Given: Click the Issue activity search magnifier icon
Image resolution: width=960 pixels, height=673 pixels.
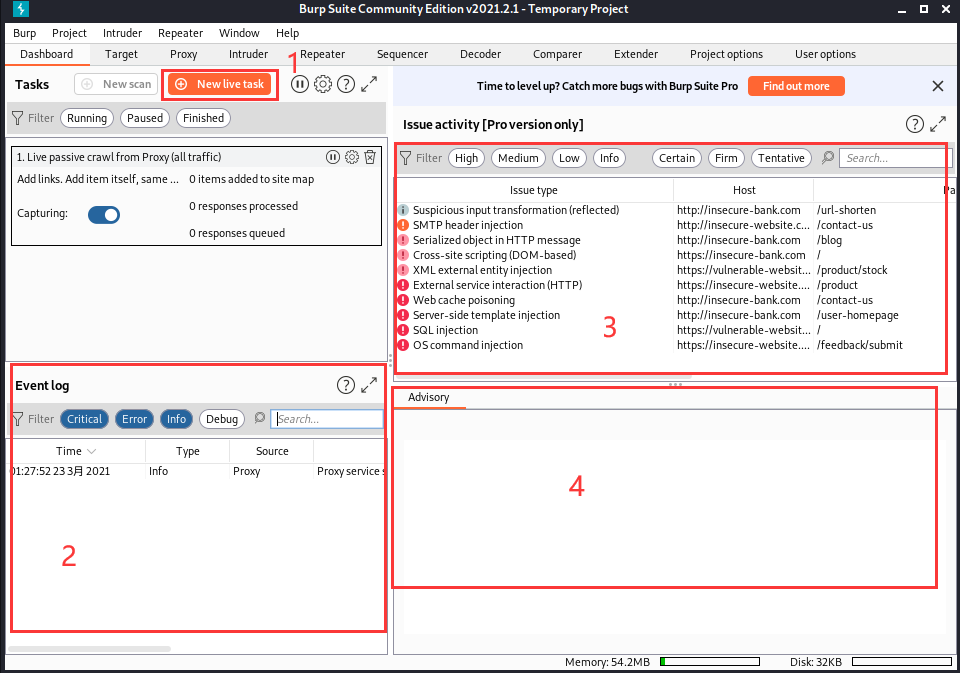Looking at the screenshot, I should (827, 157).
